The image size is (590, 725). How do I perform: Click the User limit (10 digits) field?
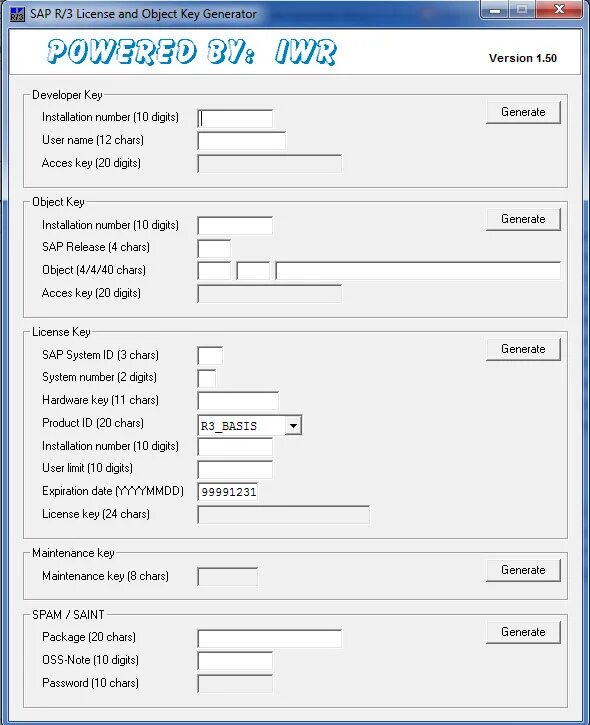coord(235,469)
